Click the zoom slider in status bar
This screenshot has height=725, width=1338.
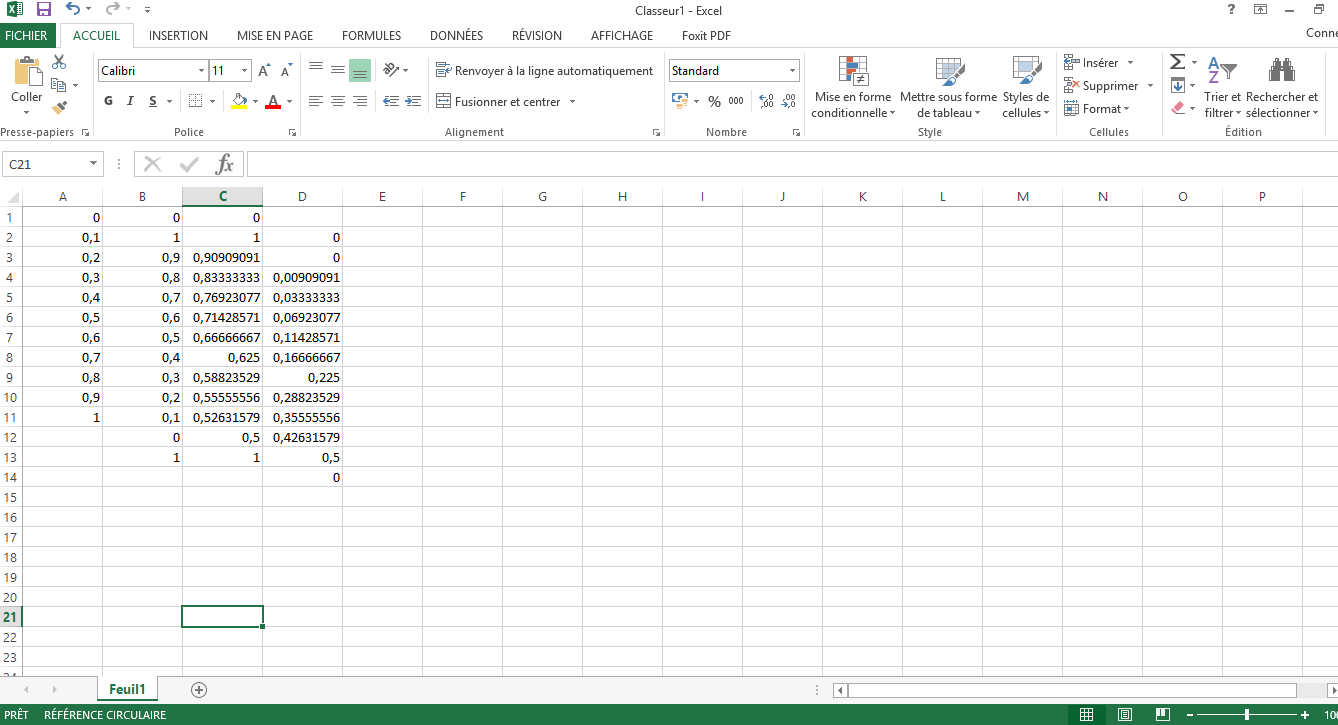click(x=1246, y=715)
